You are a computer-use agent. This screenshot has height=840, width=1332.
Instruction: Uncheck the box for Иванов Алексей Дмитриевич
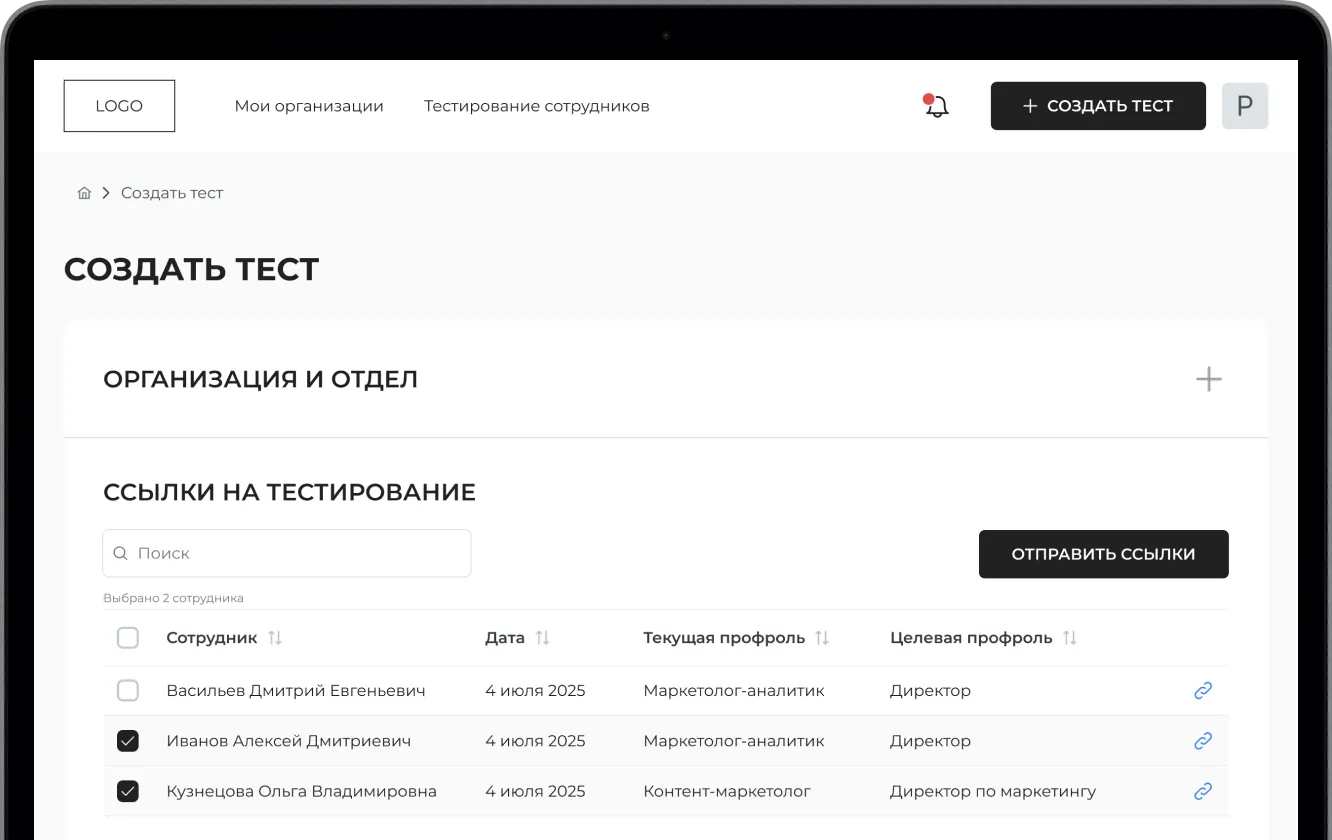point(128,741)
